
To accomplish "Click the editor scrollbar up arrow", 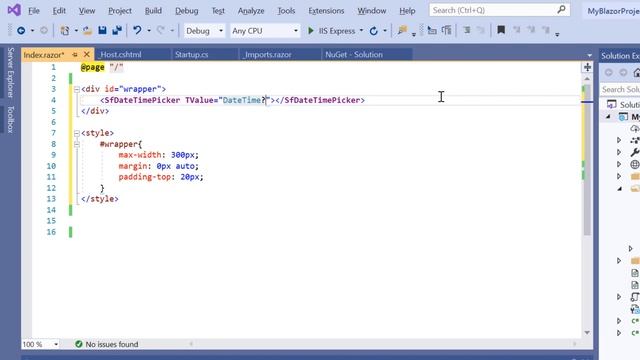I will (587, 79).
